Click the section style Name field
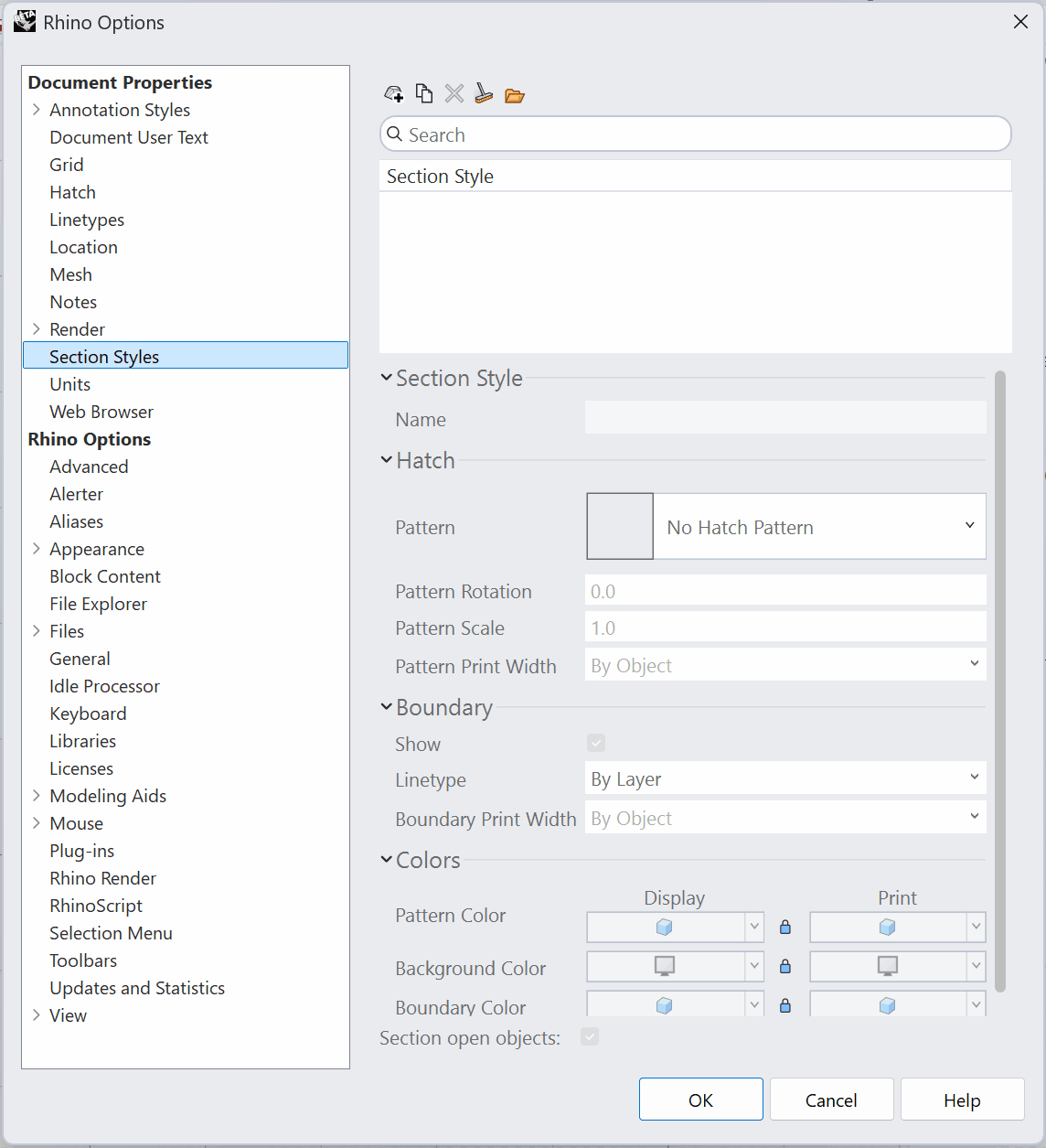The height and width of the screenshot is (1148, 1046). (785, 418)
